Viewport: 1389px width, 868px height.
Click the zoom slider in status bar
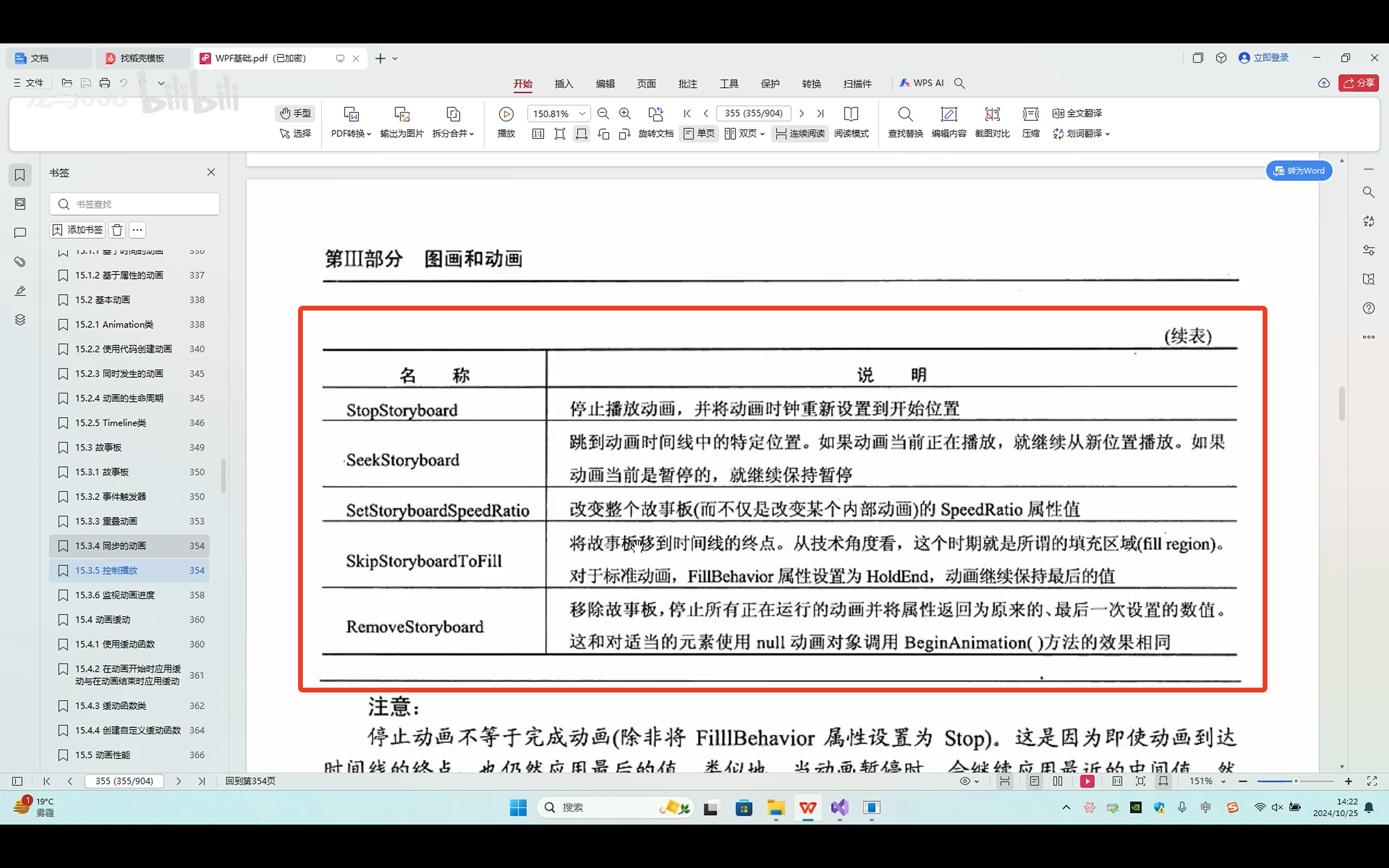pyautogui.click(x=1295, y=781)
